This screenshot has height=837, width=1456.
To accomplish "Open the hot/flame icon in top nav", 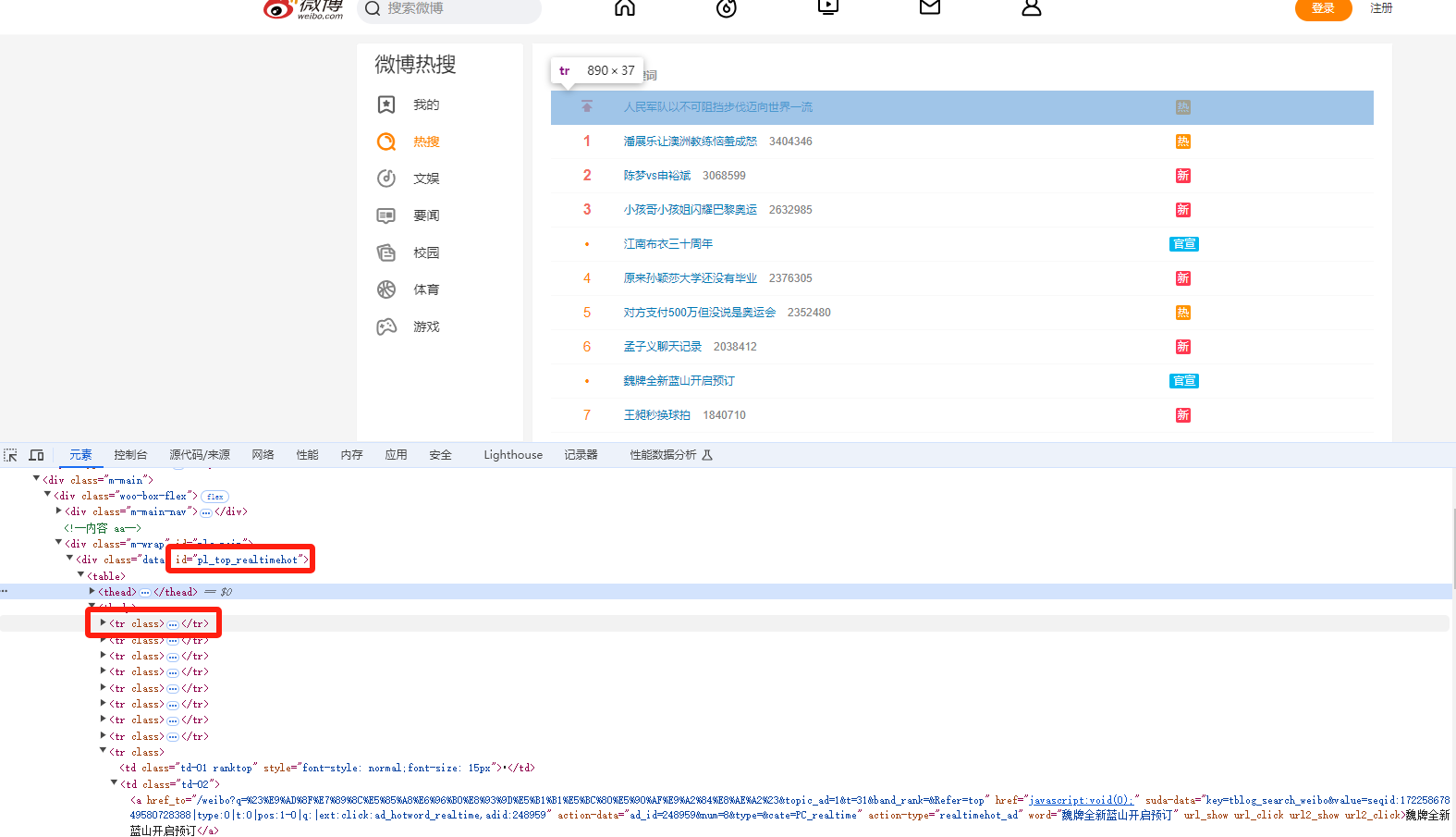I will (727, 8).
